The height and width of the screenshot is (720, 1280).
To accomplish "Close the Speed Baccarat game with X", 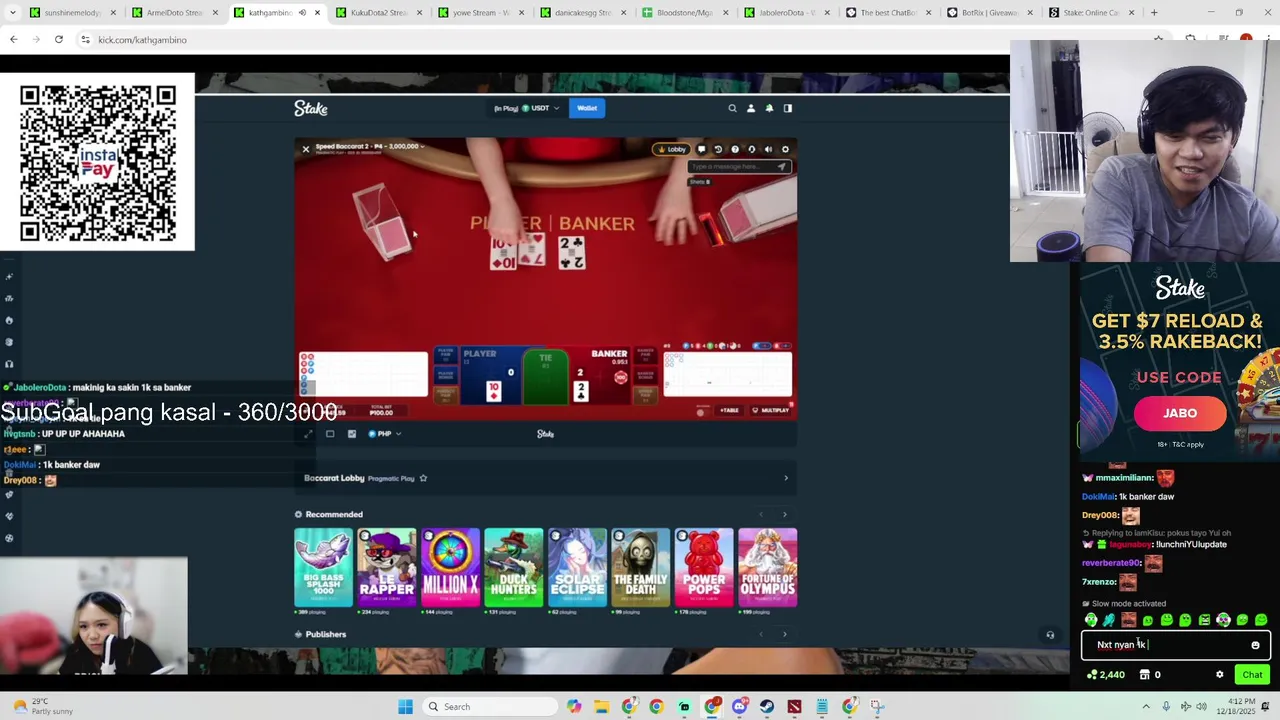I will point(306,149).
